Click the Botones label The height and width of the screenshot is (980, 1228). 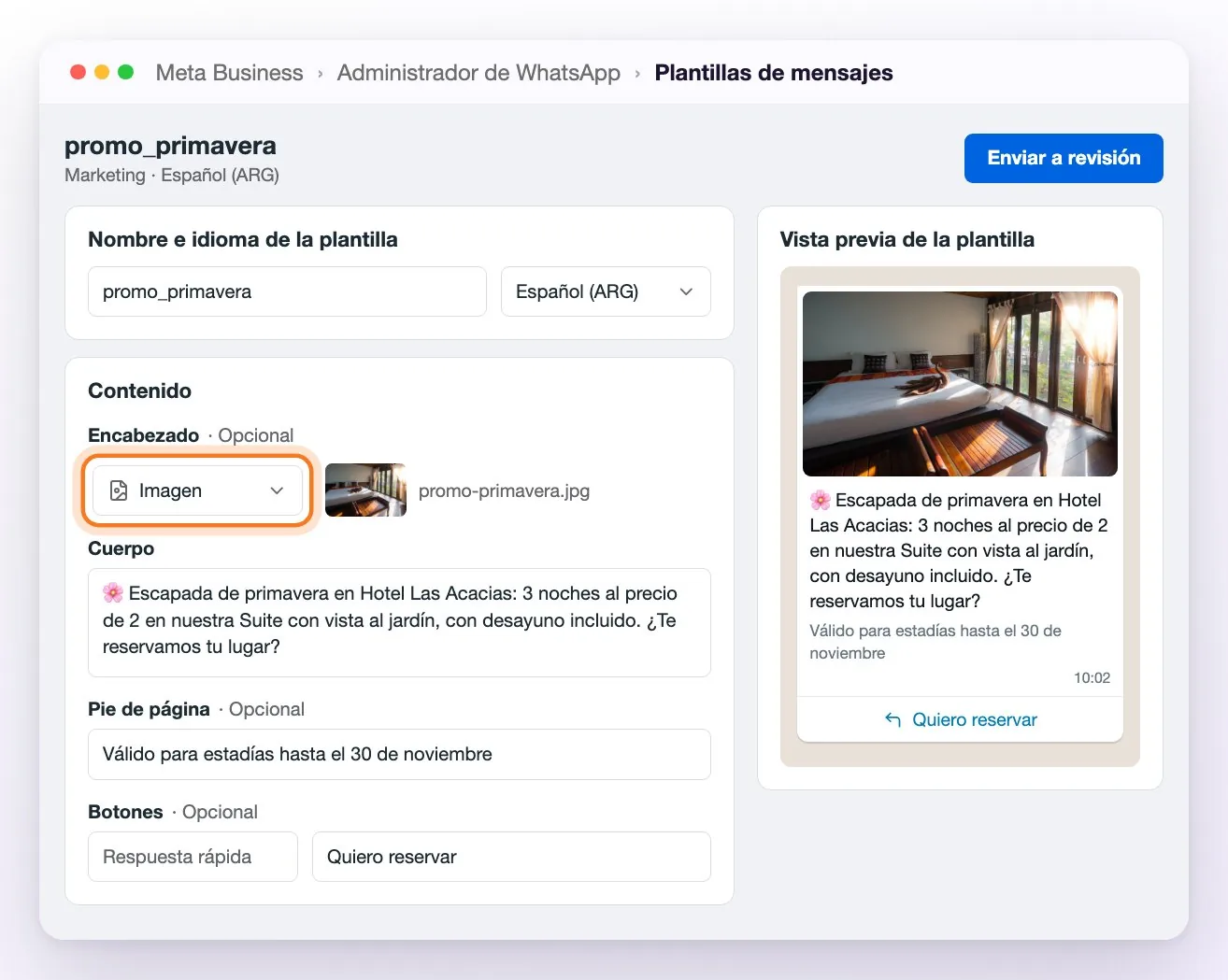pos(125,812)
